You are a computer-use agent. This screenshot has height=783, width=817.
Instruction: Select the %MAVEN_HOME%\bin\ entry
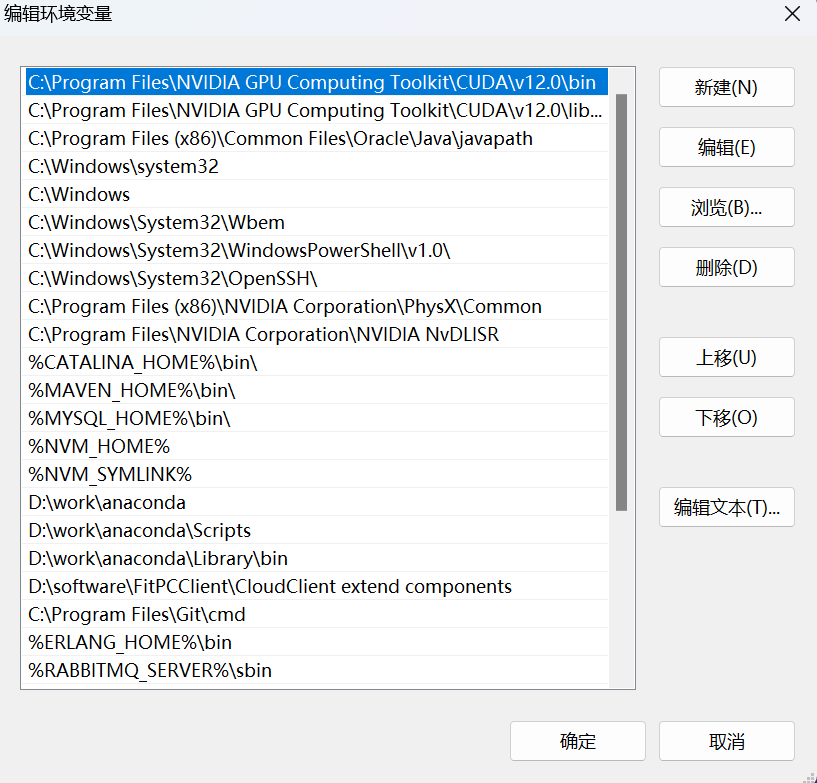317,390
